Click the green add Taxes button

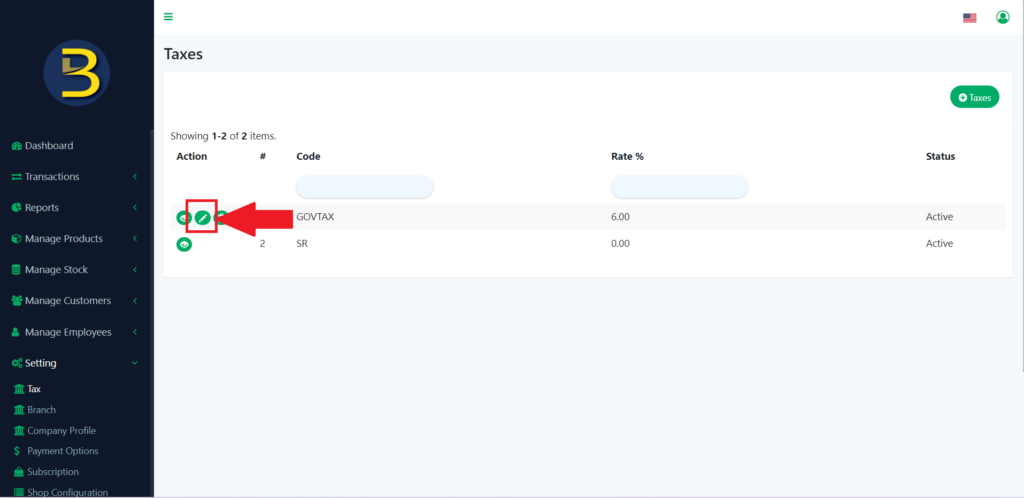974,97
